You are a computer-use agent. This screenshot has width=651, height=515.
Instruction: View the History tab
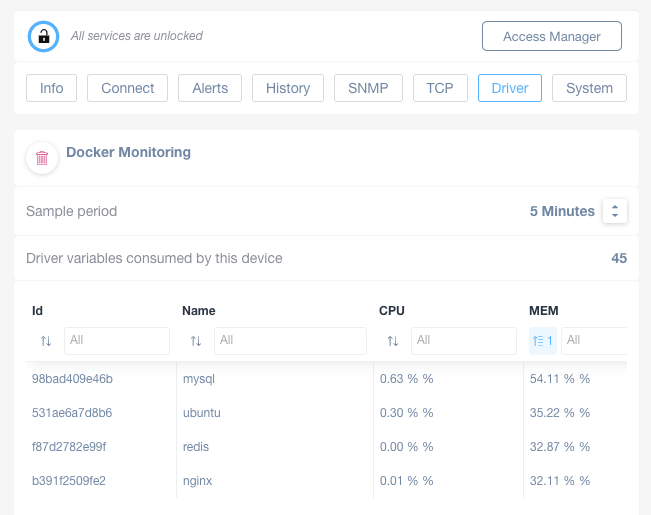(x=288, y=88)
